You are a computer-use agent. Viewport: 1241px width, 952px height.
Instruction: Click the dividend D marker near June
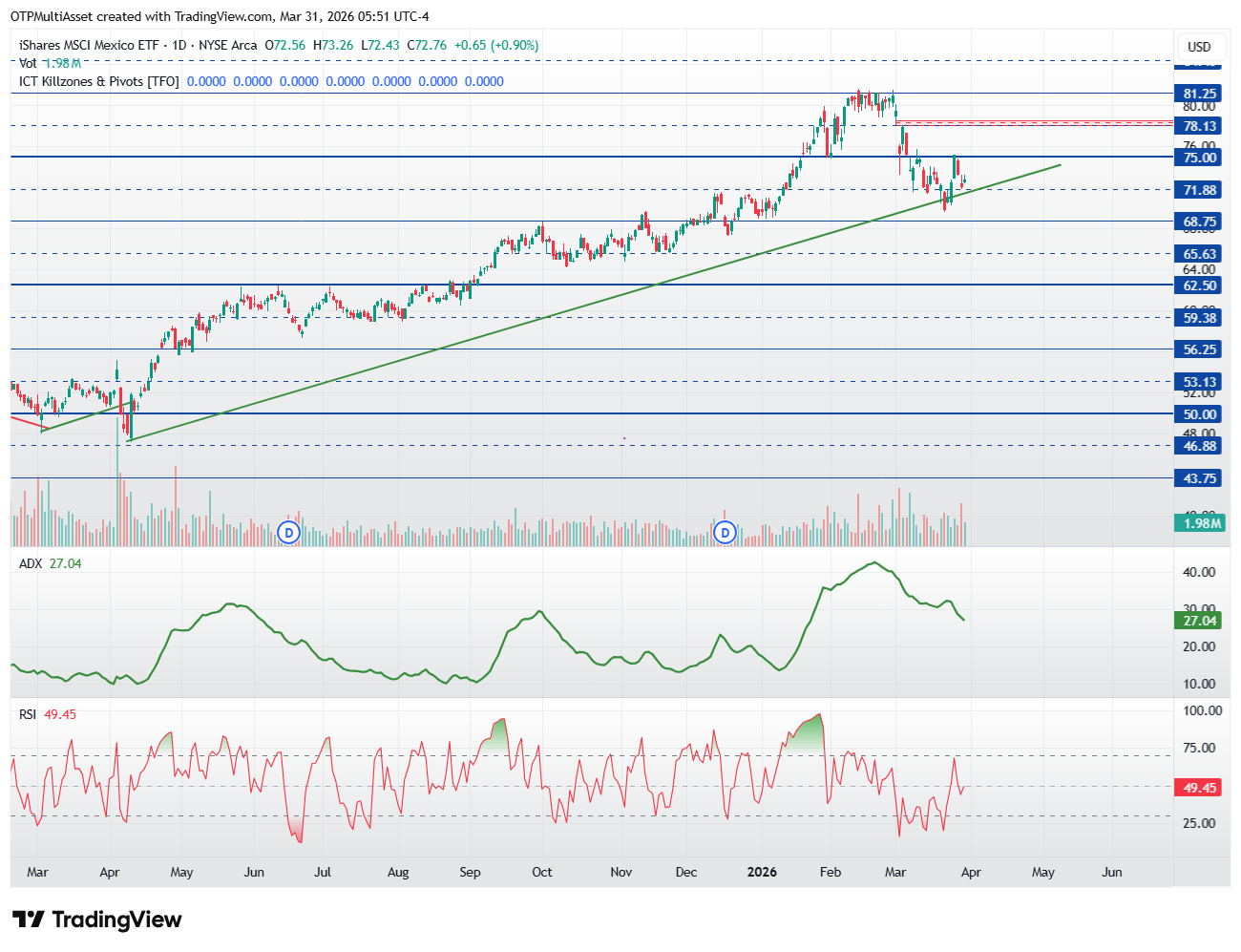[288, 532]
